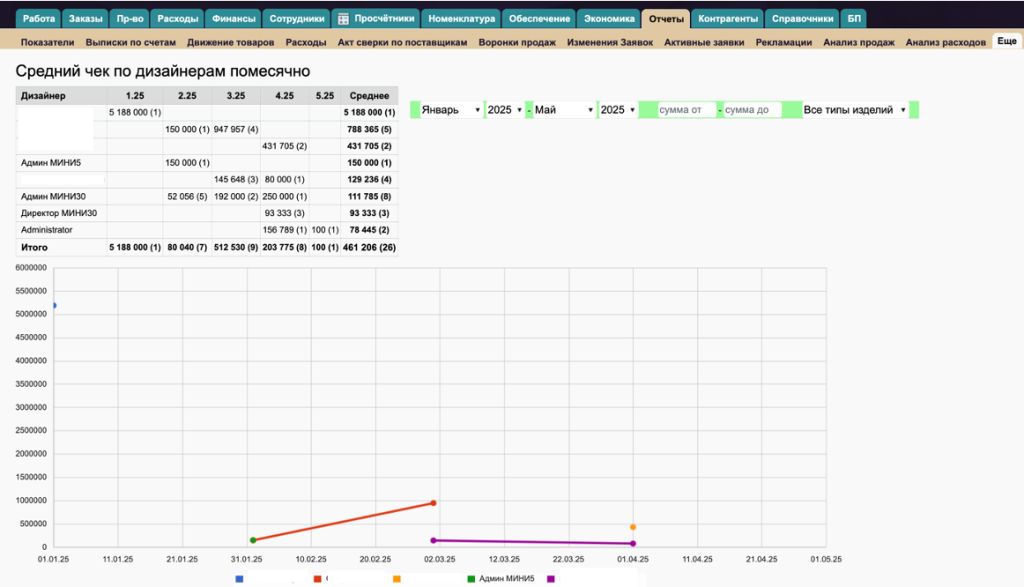Open the Январь start month dropdown
Viewport: 1024px width, 587px height.
coord(452,110)
